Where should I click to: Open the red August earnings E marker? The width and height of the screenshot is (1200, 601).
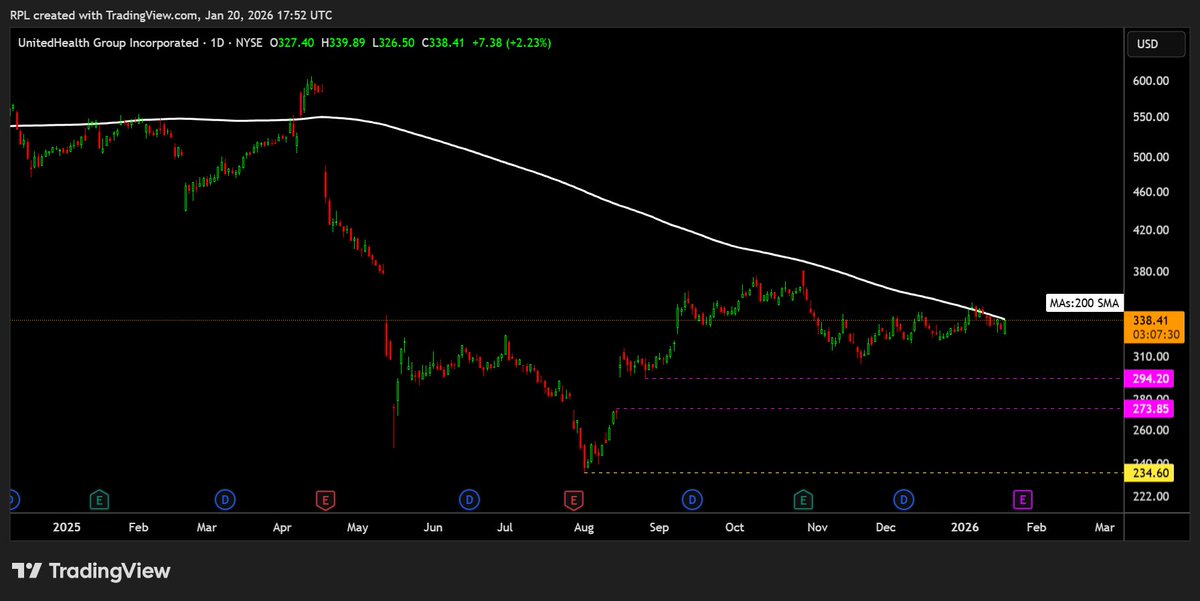(x=575, y=499)
